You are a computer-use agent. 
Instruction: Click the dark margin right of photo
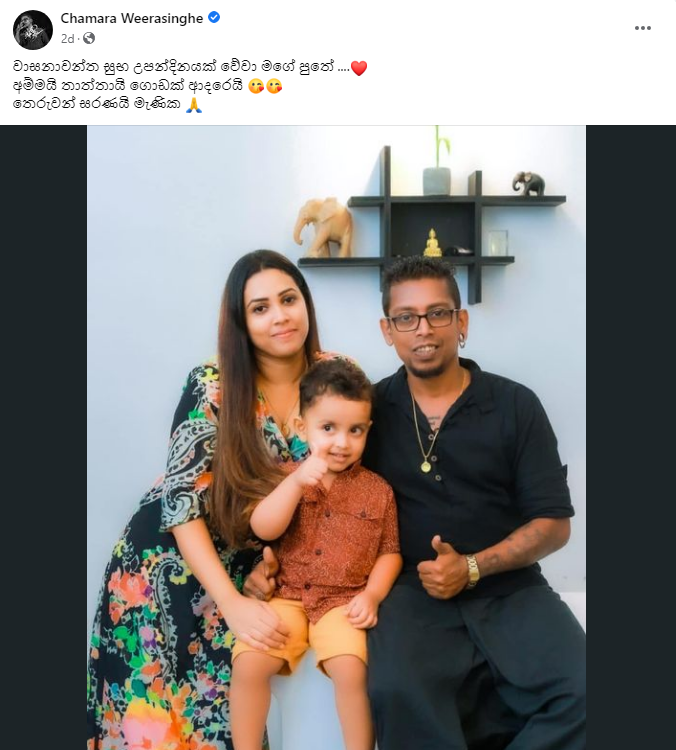pos(631,438)
